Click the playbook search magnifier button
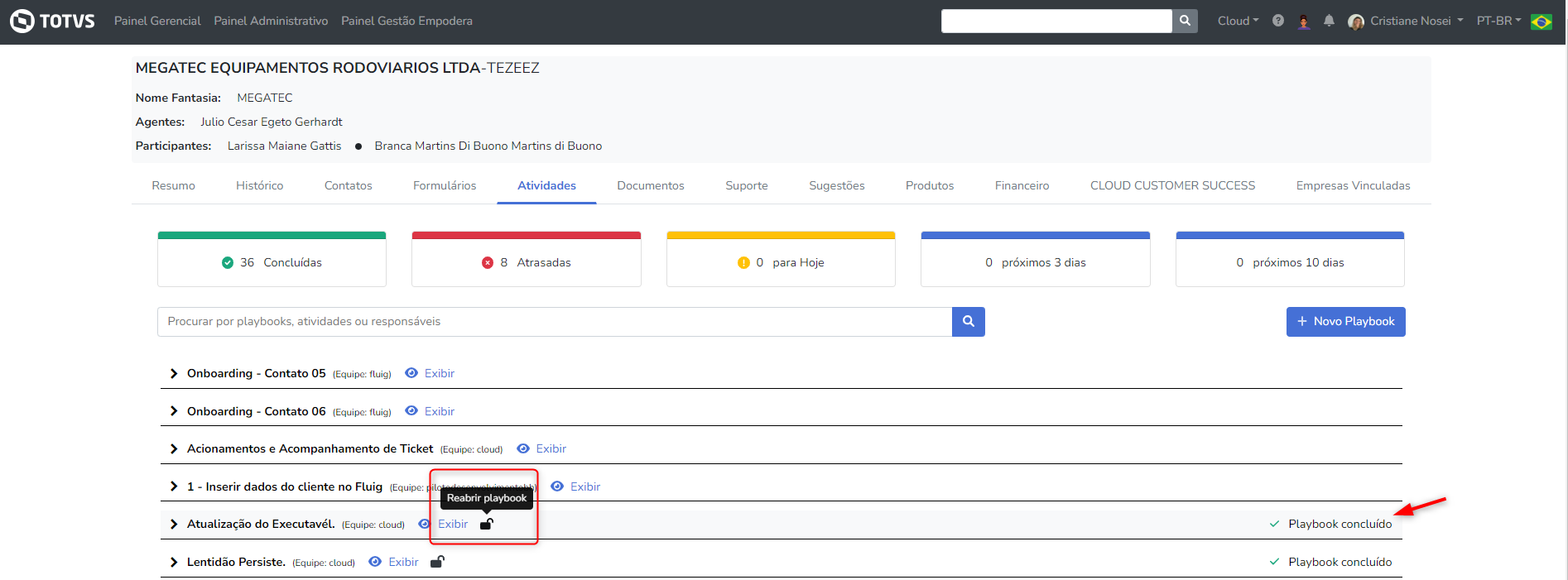Image resolution: width=1568 pixels, height=580 pixels. click(x=969, y=322)
